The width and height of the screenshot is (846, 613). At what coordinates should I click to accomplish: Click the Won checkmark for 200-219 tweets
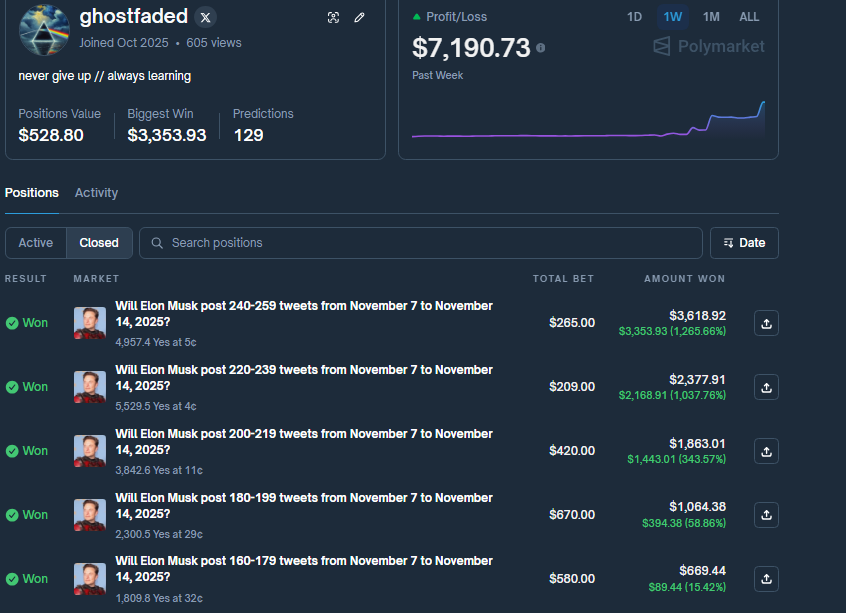(12, 451)
